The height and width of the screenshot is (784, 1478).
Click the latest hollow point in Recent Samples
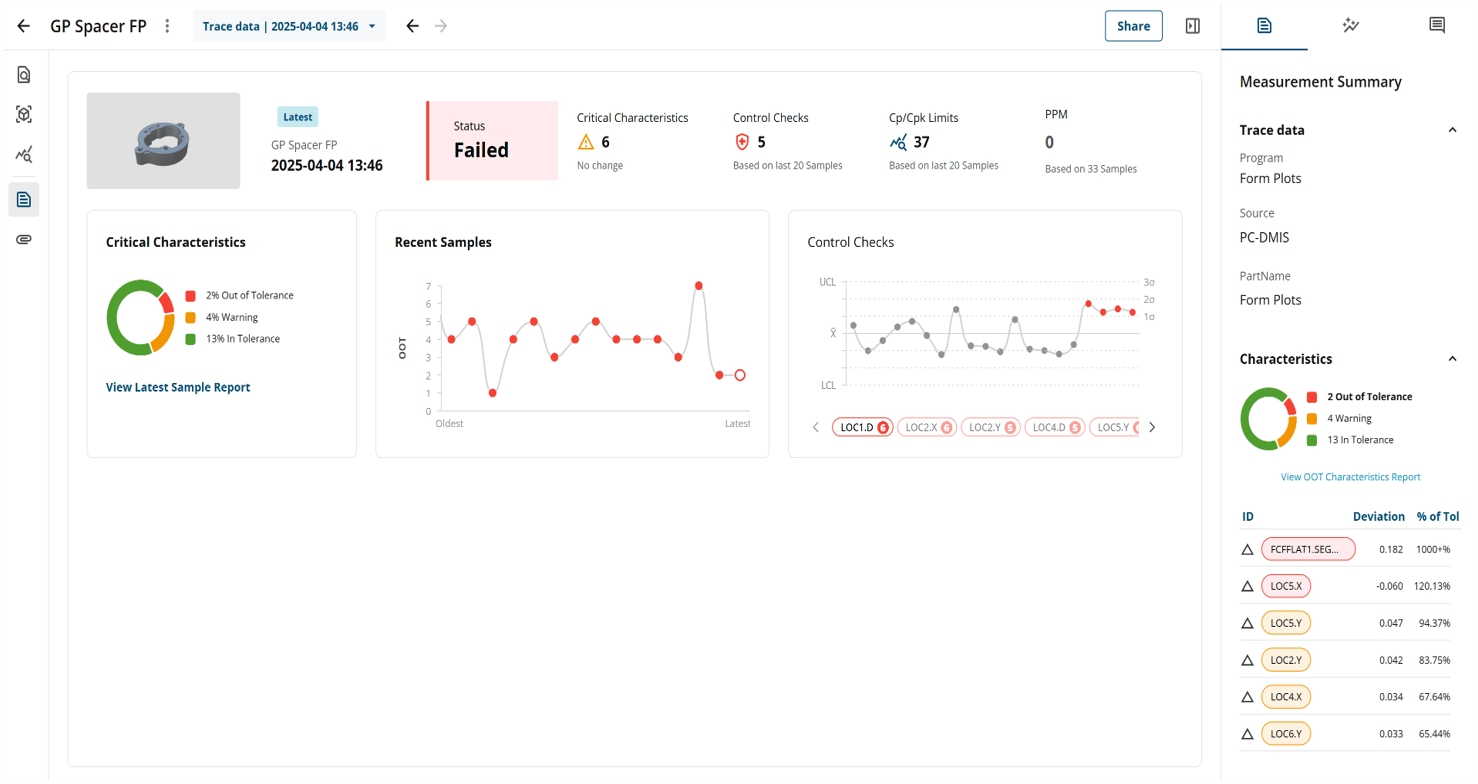(740, 375)
